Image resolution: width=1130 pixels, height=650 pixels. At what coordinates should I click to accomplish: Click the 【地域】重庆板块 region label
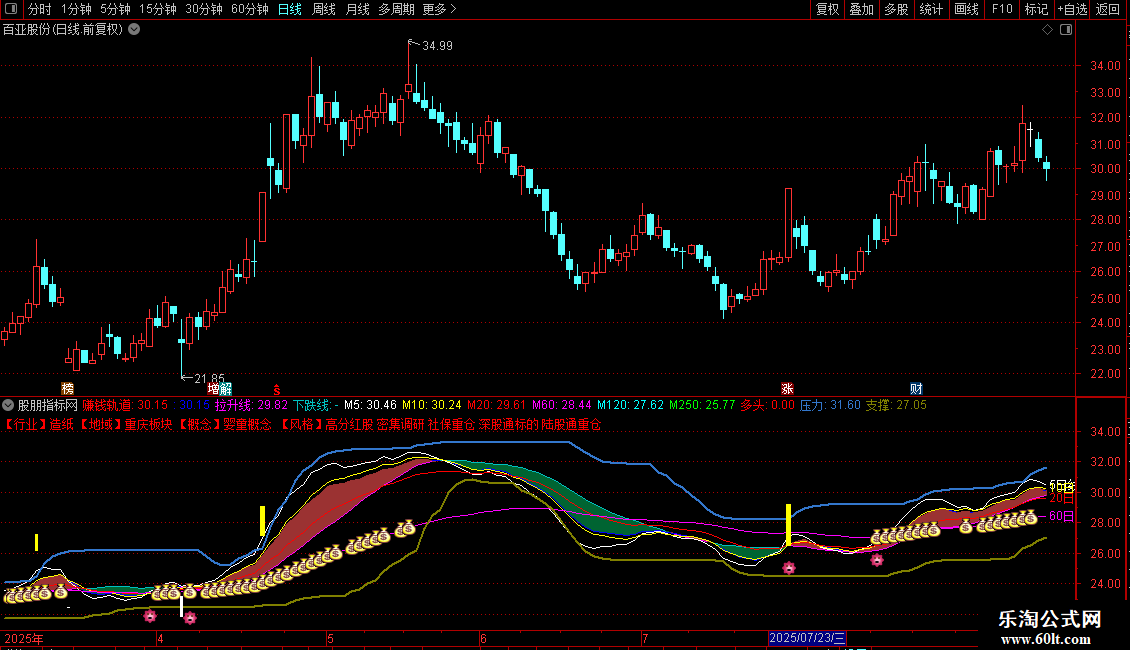(x=125, y=424)
